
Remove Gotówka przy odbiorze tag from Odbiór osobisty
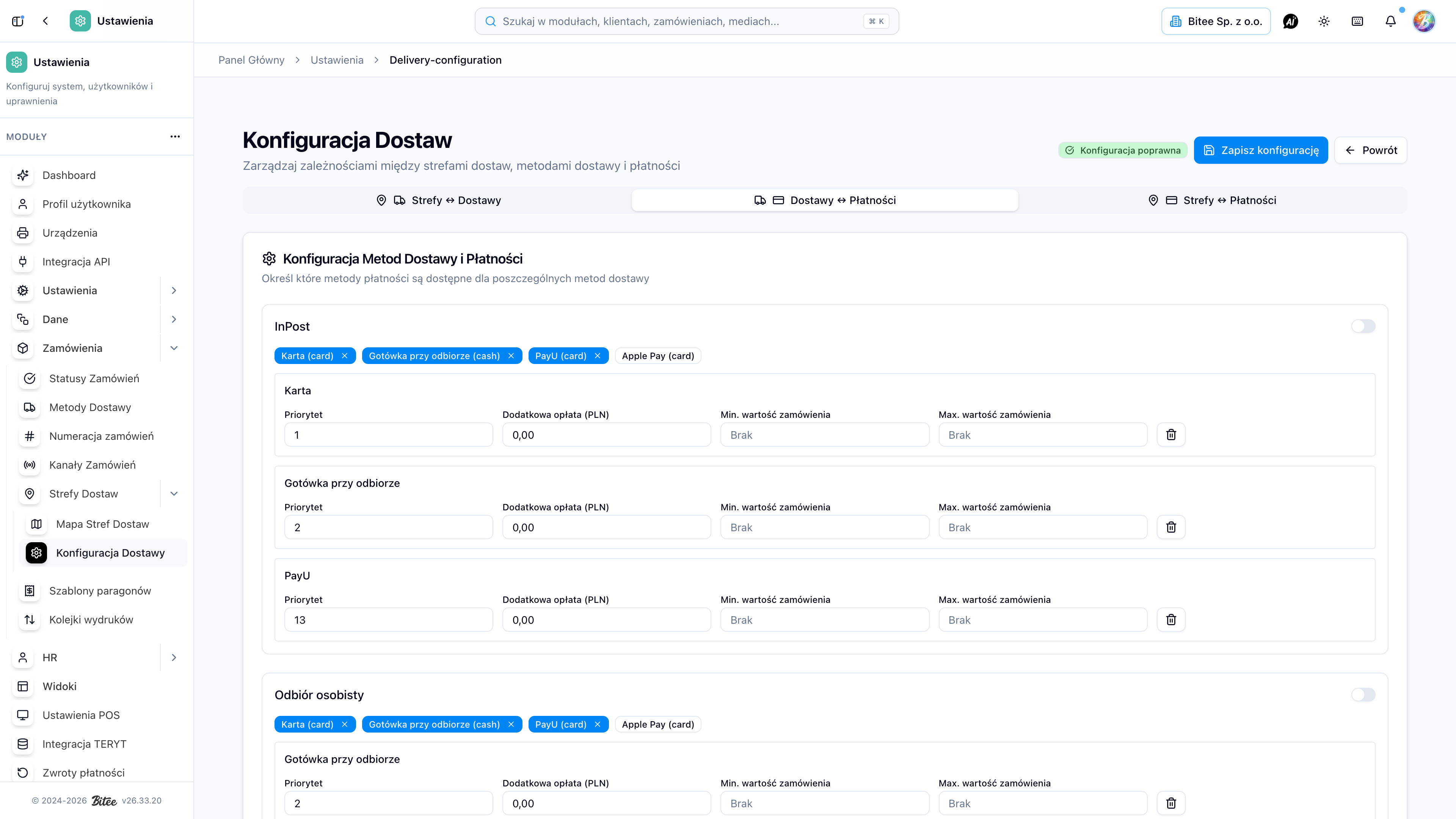coord(511,724)
